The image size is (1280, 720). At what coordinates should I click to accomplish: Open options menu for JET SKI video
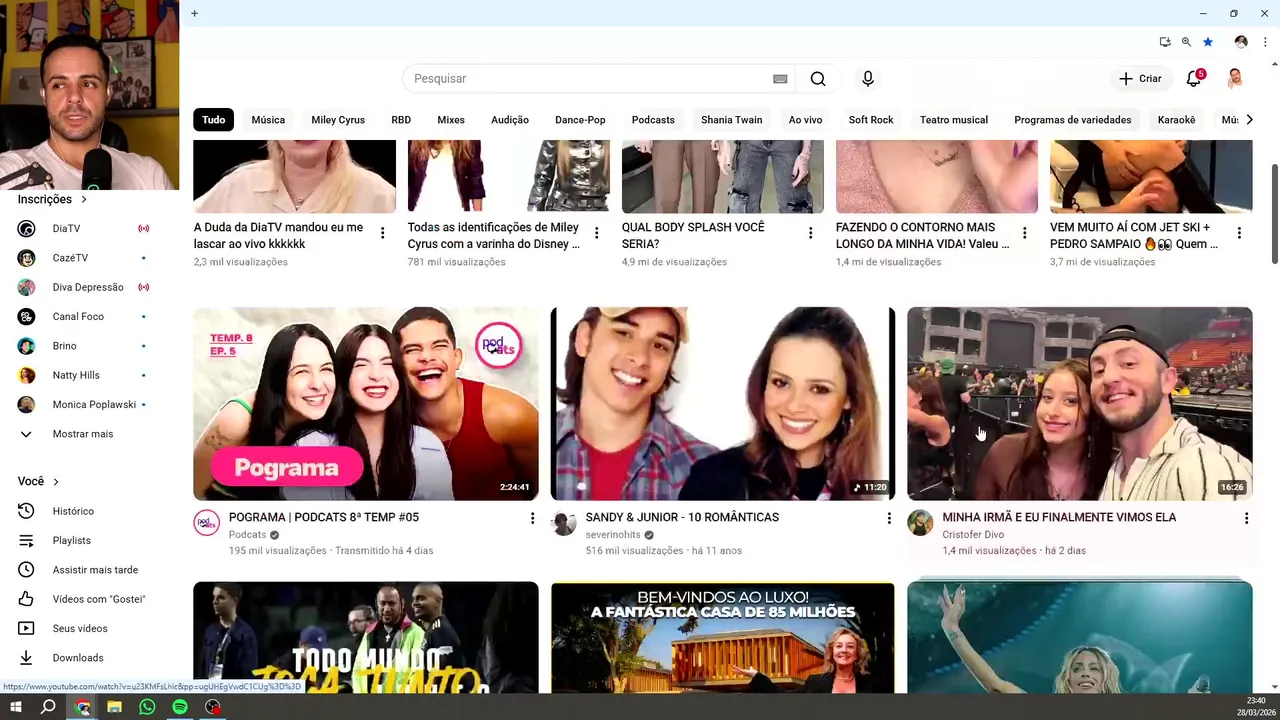click(1239, 233)
